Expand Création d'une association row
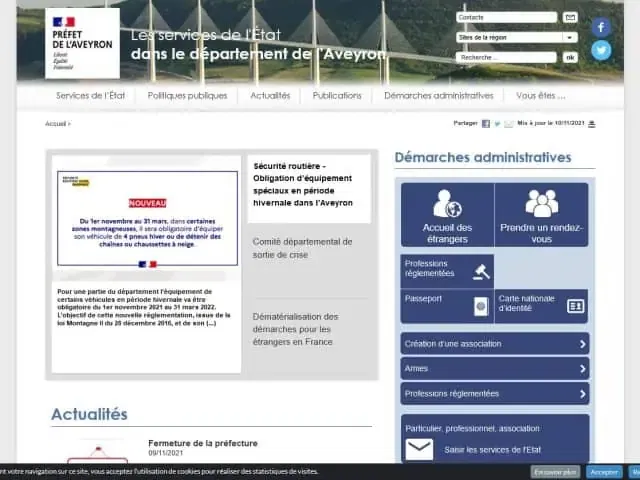The width and height of the screenshot is (640, 480). click(x=495, y=343)
